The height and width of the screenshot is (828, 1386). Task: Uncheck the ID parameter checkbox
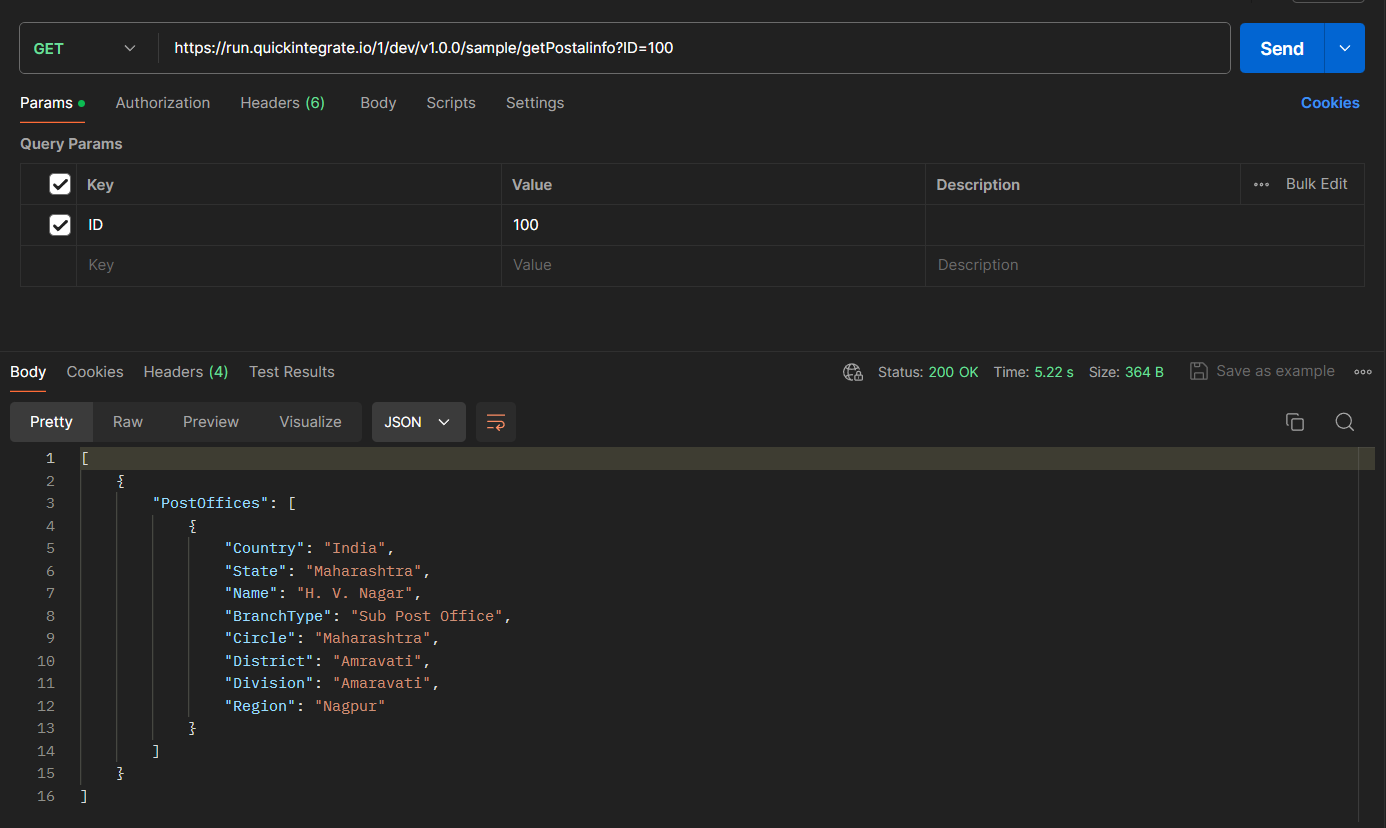(x=60, y=225)
